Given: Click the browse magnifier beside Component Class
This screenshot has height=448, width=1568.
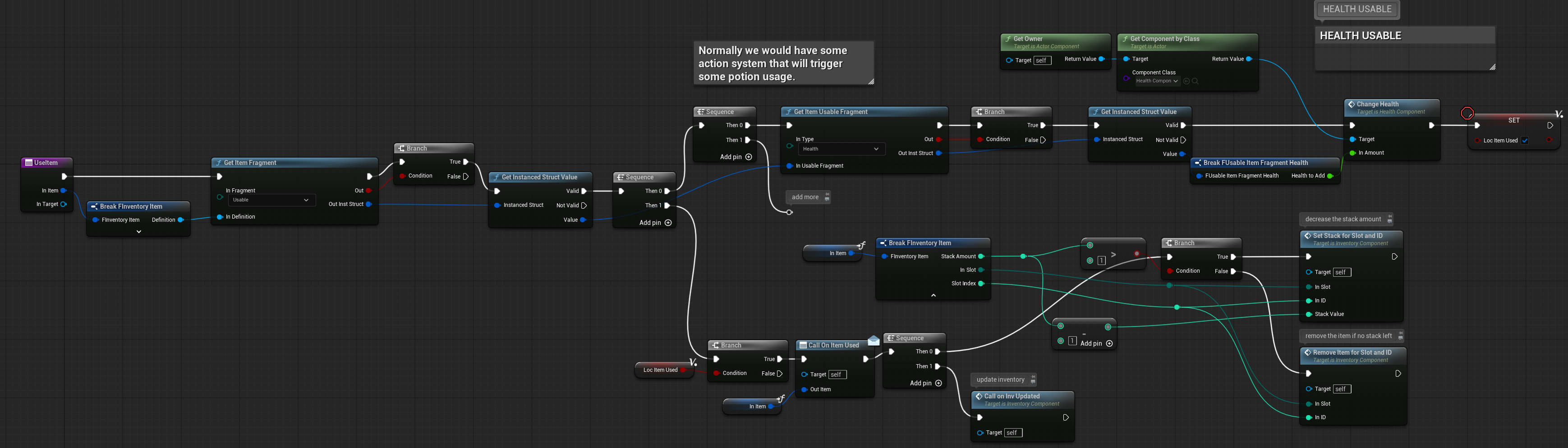Looking at the screenshot, I should (1196, 81).
